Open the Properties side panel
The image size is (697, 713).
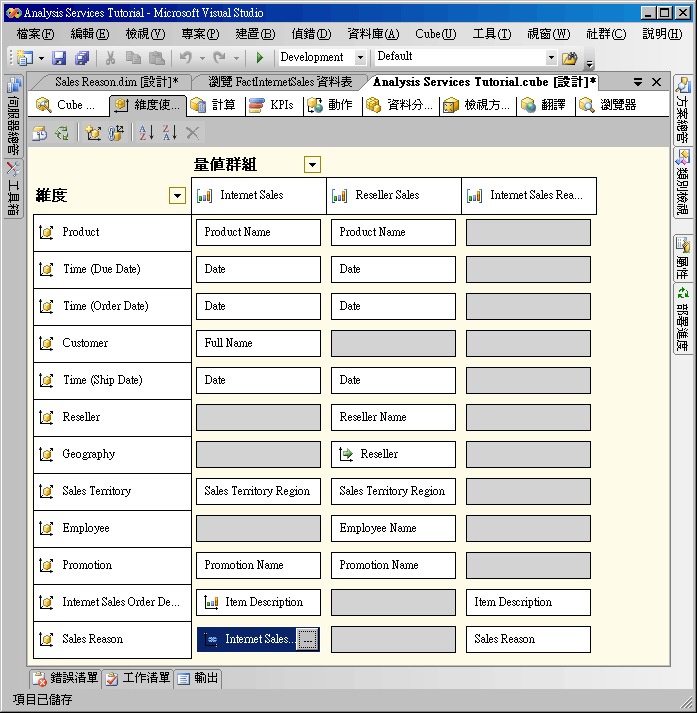683,257
